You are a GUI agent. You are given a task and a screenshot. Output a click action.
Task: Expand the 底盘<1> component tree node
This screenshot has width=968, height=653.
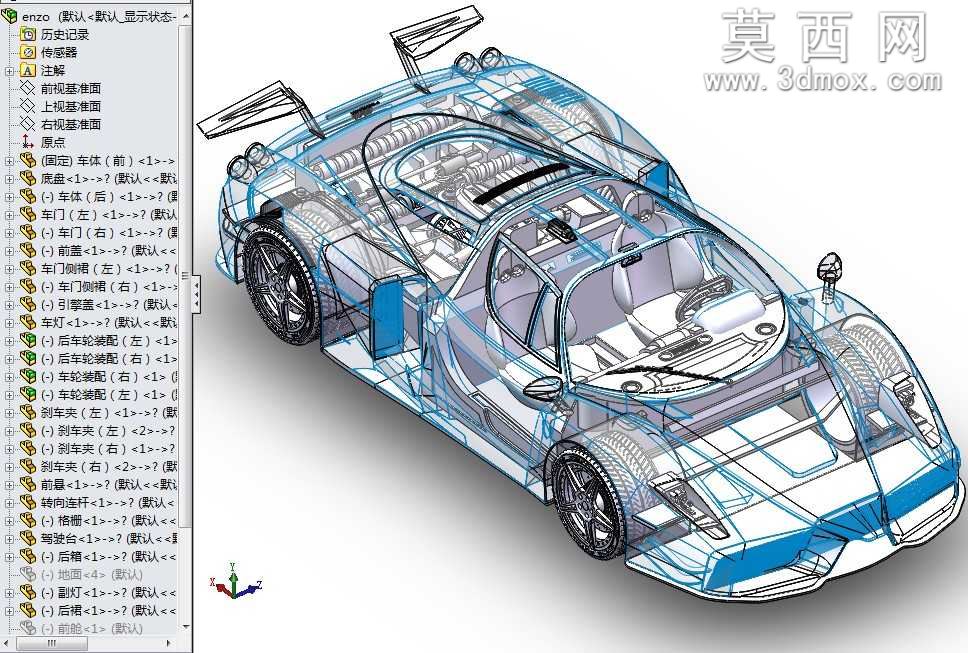click(x=9, y=179)
